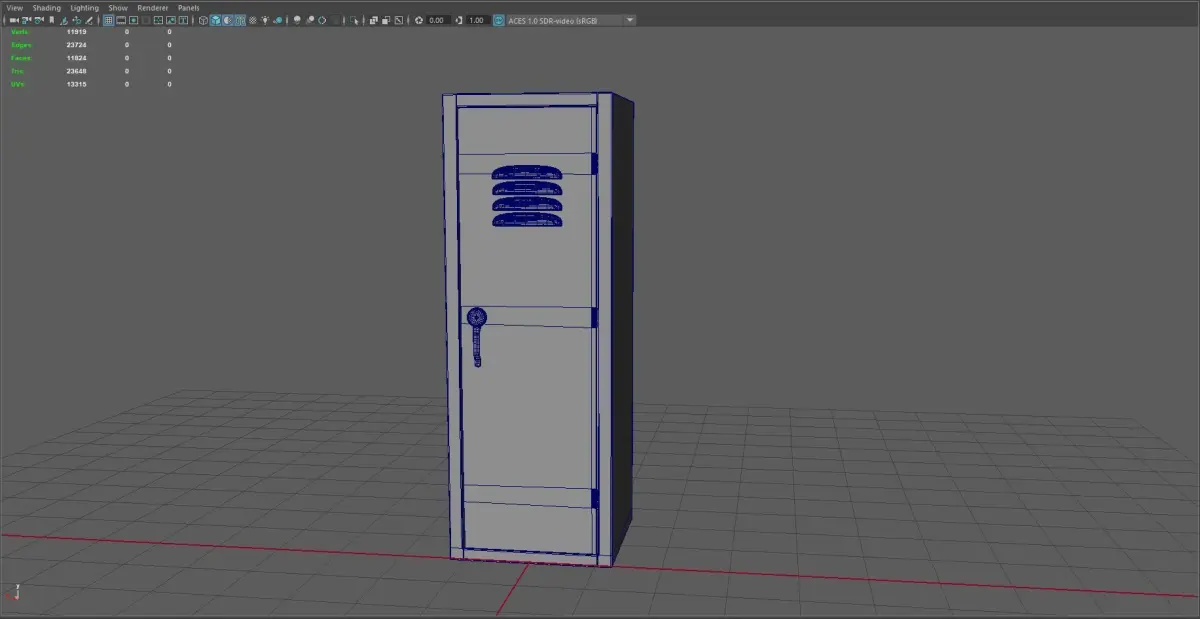This screenshot has height=619, width=1200.
Task: Open ACES 1.0 SDR-video view transform dropdown
Action: pos(572,20)
